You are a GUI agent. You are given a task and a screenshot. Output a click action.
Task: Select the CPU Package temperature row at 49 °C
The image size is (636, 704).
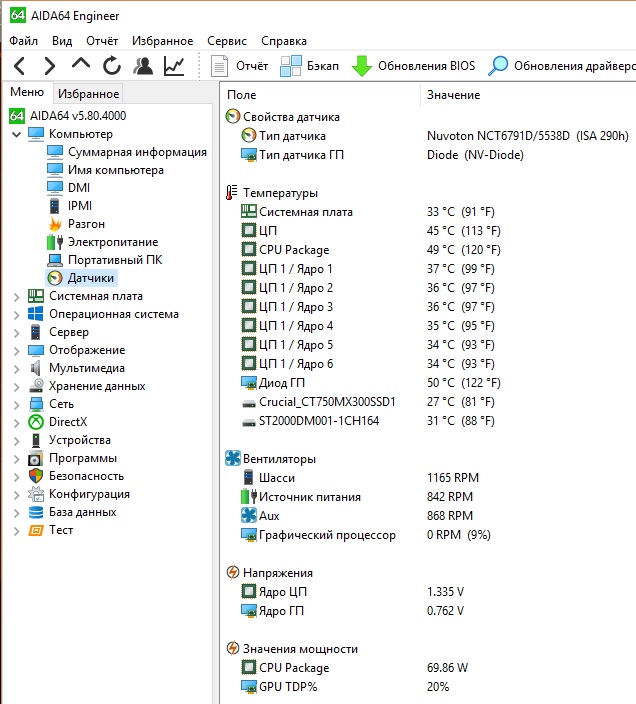point(428,250)
